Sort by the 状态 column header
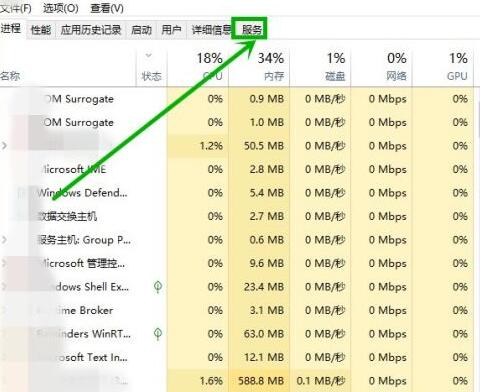The height and width of the screenshot is (392, 480). [x=151, y=77]
